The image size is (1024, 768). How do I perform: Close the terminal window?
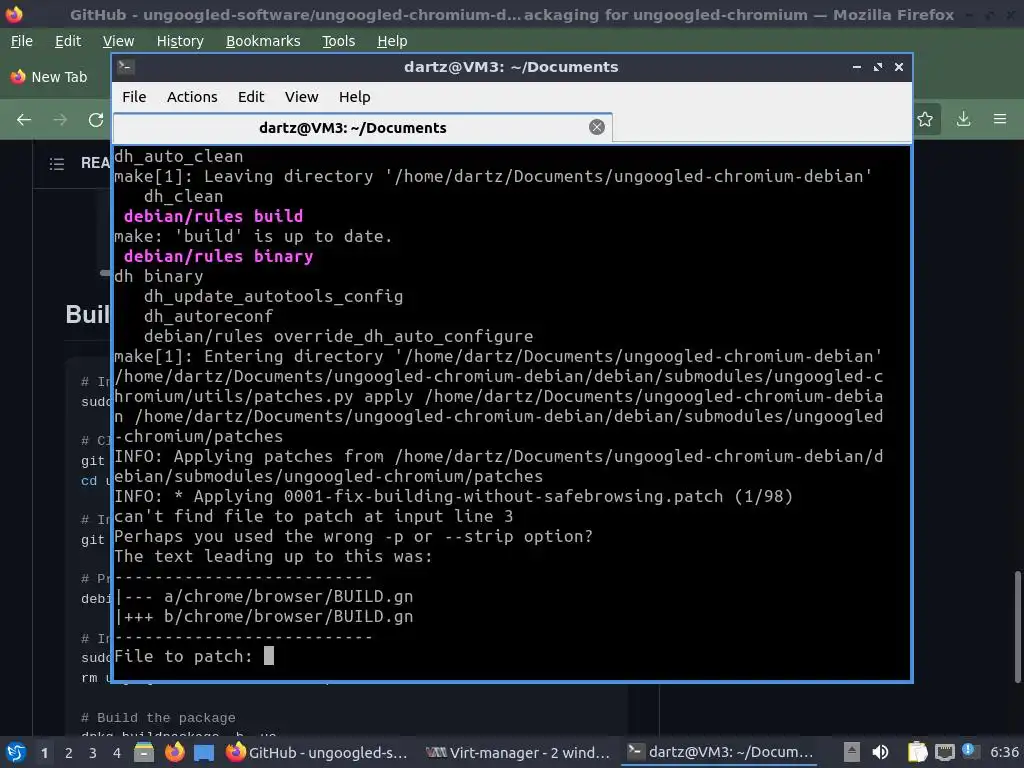pos(899,67)
